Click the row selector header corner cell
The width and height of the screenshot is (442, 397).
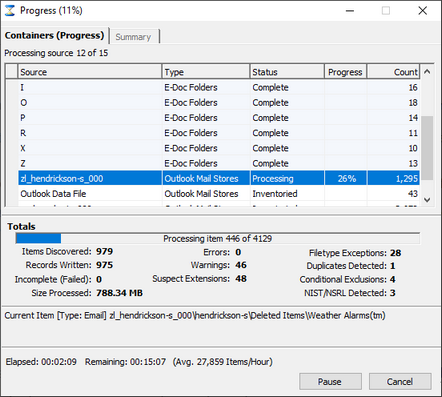click(x=11, y=72)
